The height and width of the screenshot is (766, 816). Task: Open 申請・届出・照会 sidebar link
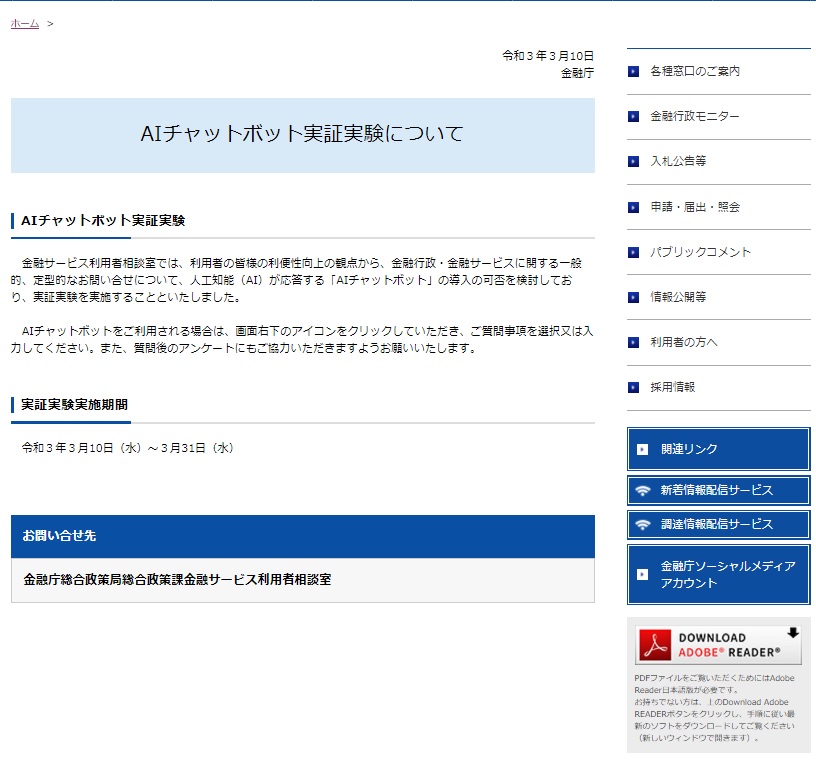(695, 207)
